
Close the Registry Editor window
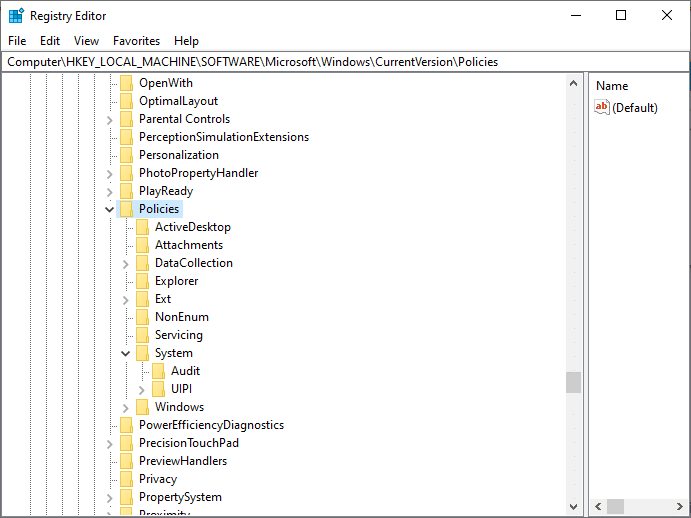[667, 15]
